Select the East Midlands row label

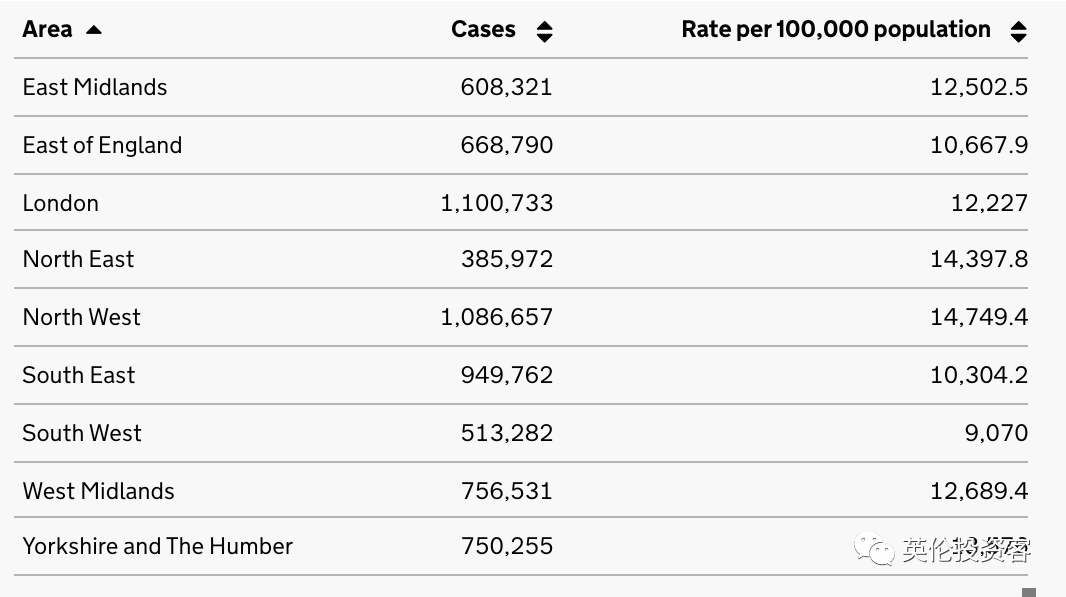pyautogui.click(x=95, y=87)
